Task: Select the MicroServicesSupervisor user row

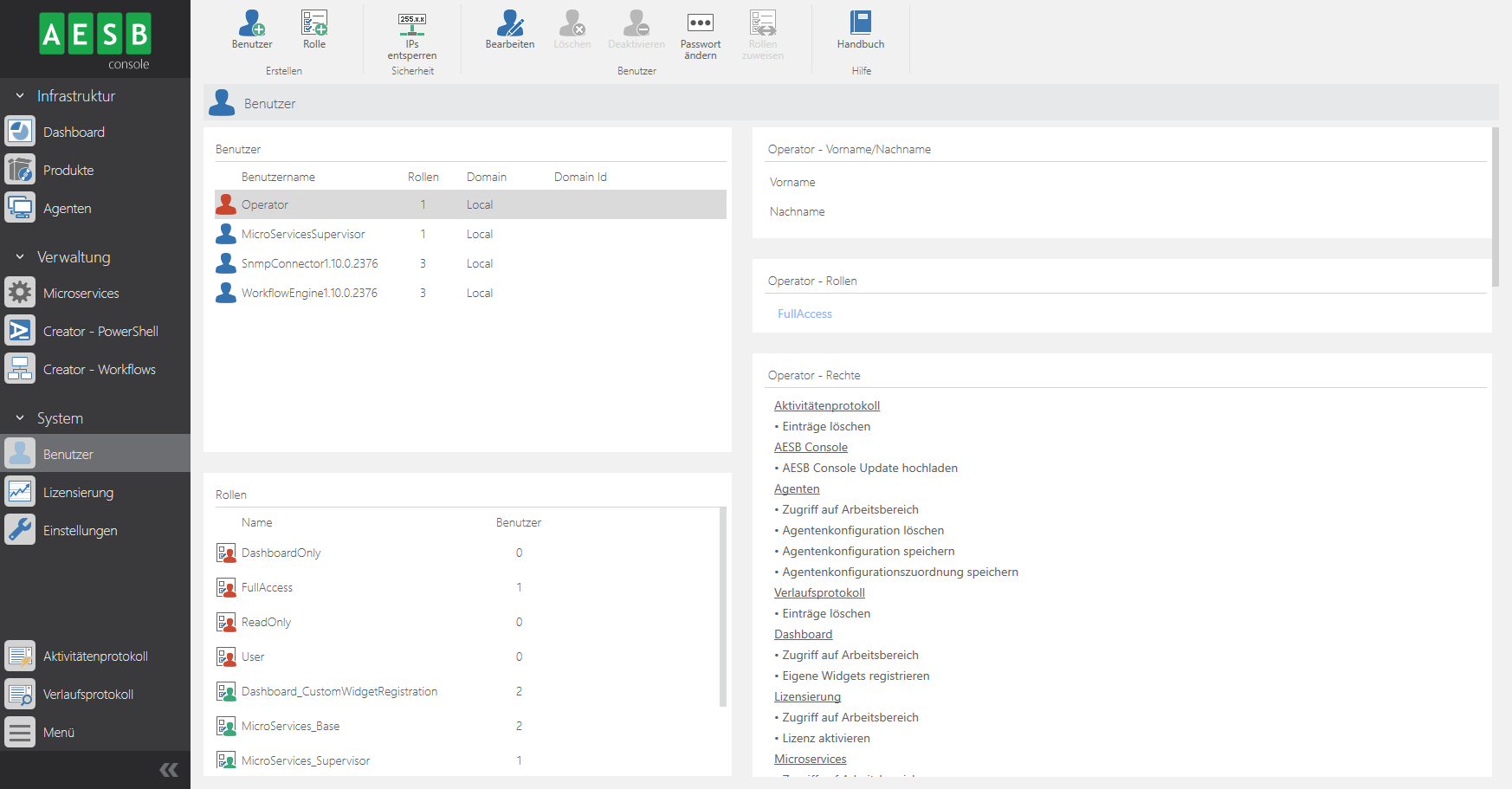Action: point(303,235)
